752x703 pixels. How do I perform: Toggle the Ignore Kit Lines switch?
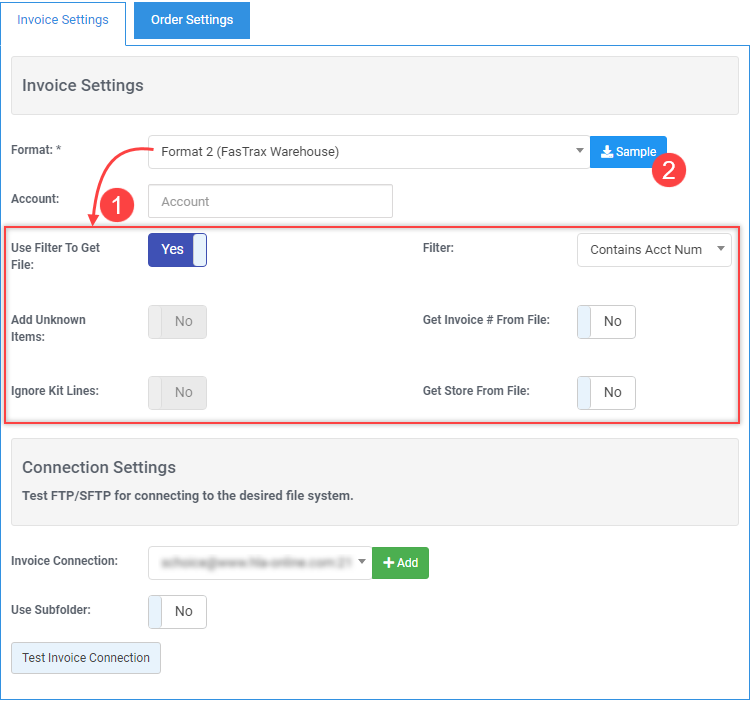(177, 392)
